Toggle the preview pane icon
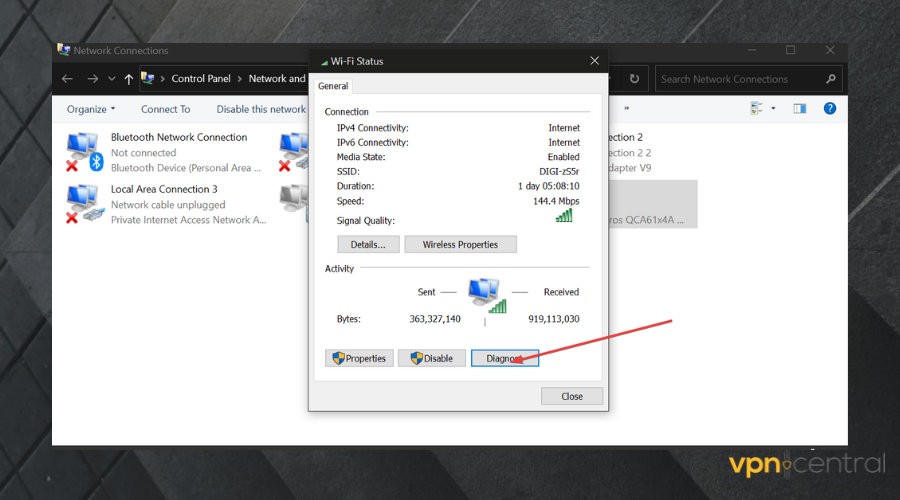Viewport: 900px width, 500px height. 799,109
